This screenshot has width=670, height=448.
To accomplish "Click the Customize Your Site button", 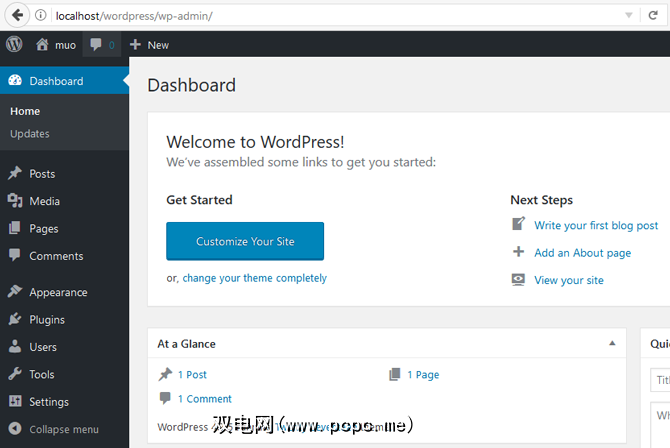I will [245, 241].
